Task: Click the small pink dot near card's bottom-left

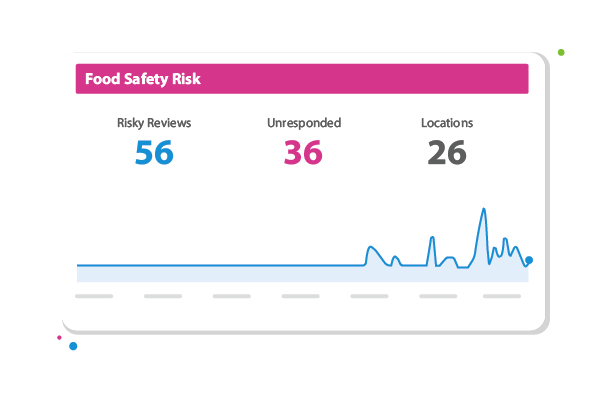Action: pyautogui.click(x=59, y=338)
